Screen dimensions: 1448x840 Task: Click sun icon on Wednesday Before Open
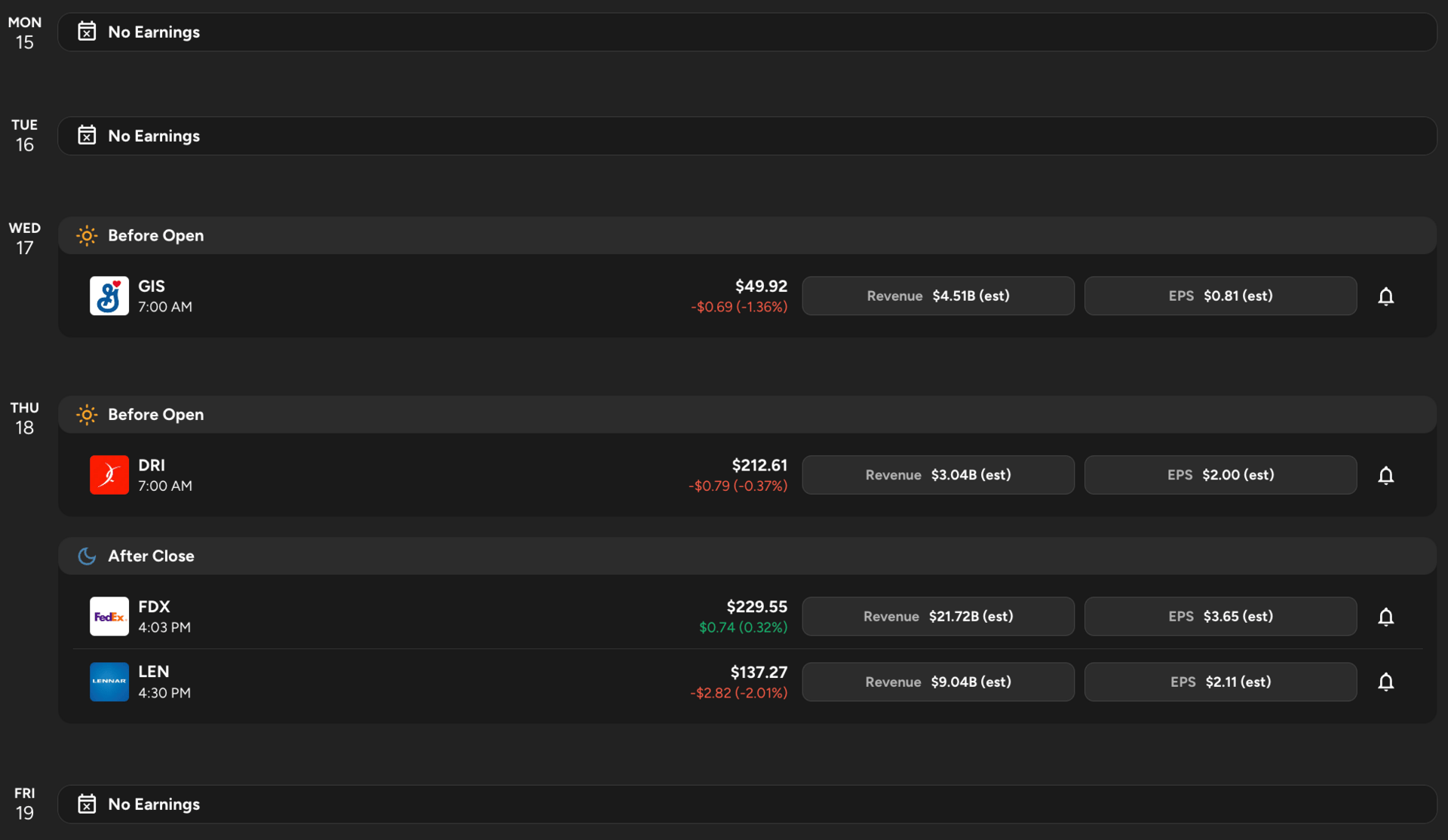click(87, 235)
